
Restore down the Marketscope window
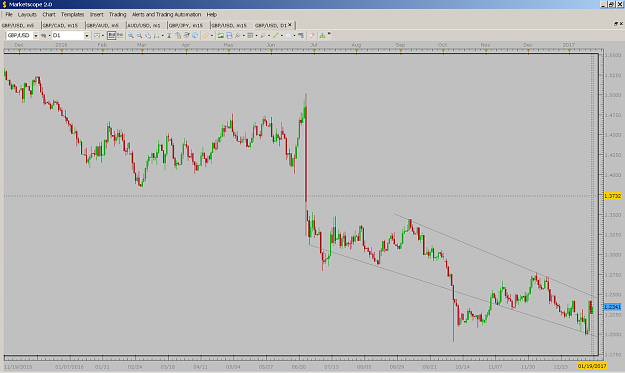[x=611, y=4]
